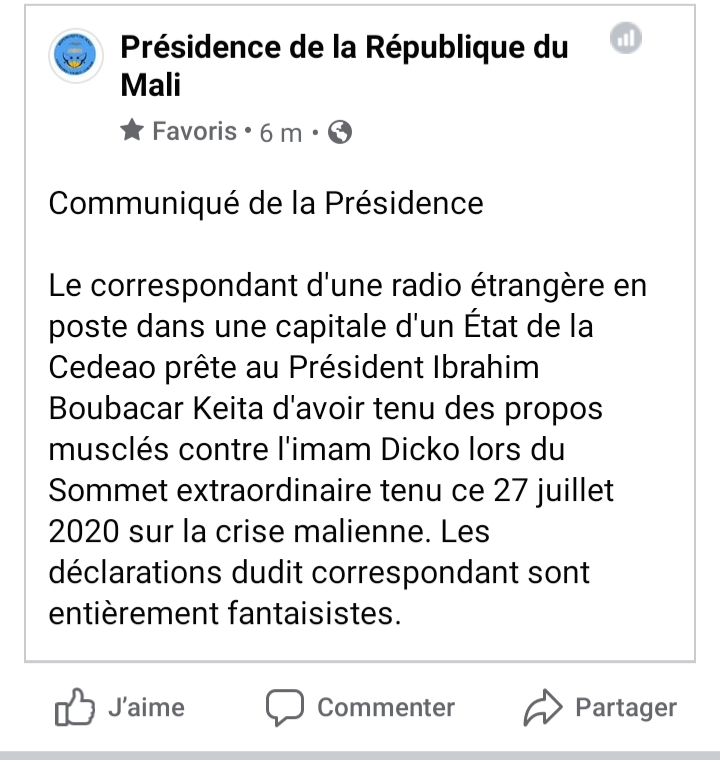Screen dimensions: 720x760
Task: Tap the share arrow icon
Action: point(543,709)
